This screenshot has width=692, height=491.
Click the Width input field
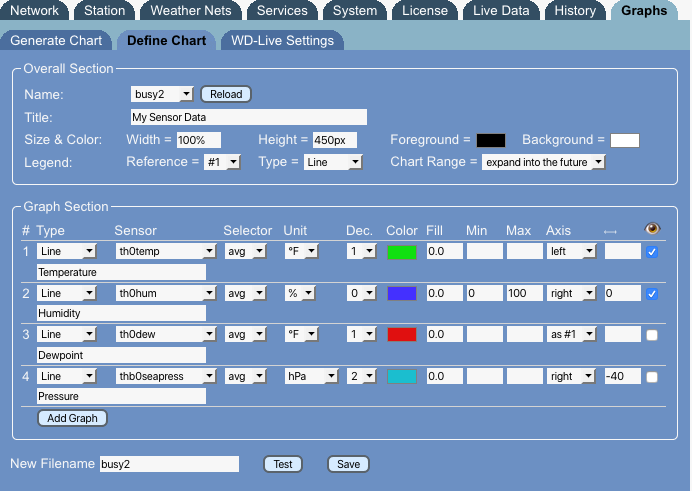pyautogui.click(x=199, y=140)
